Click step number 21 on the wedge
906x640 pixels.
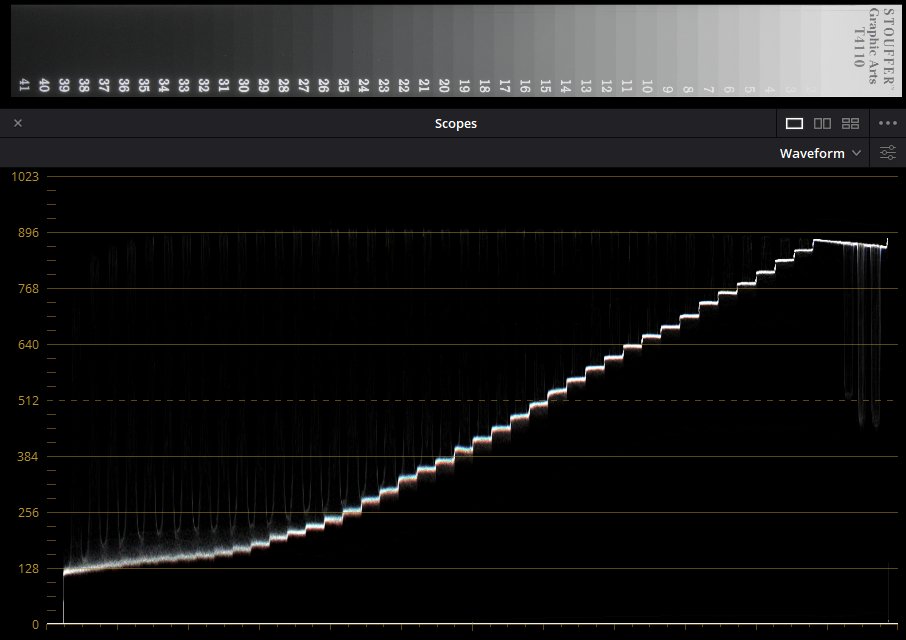tap(424, 85)
